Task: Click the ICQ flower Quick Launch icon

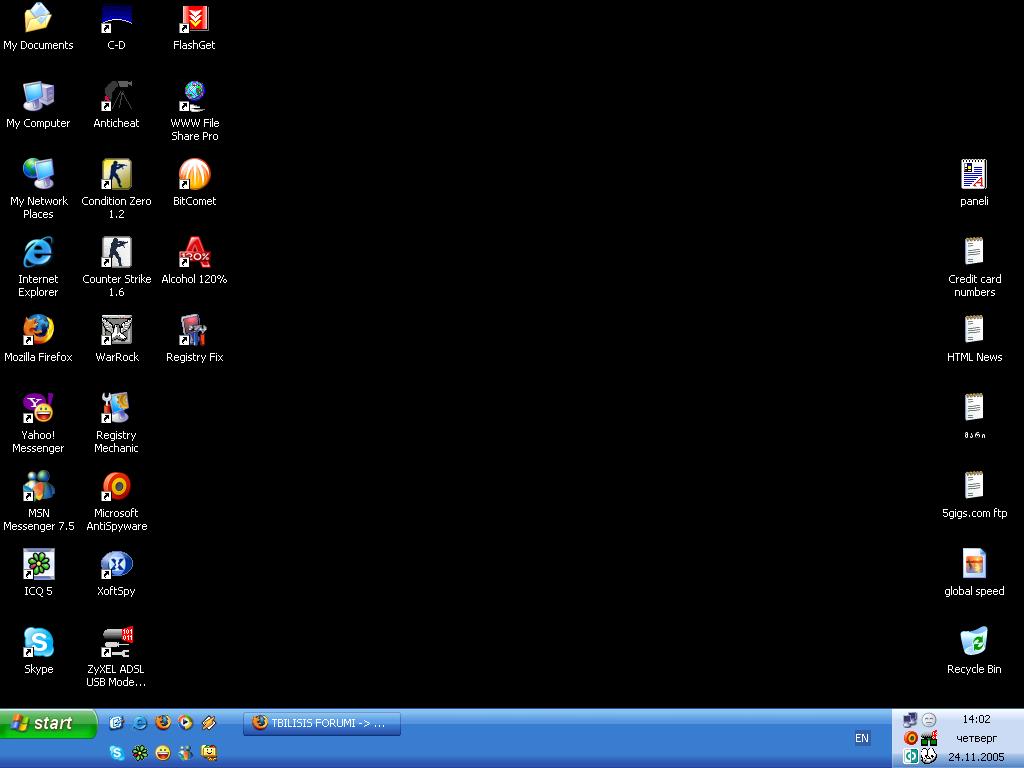Action: click(x=140, y=753)
